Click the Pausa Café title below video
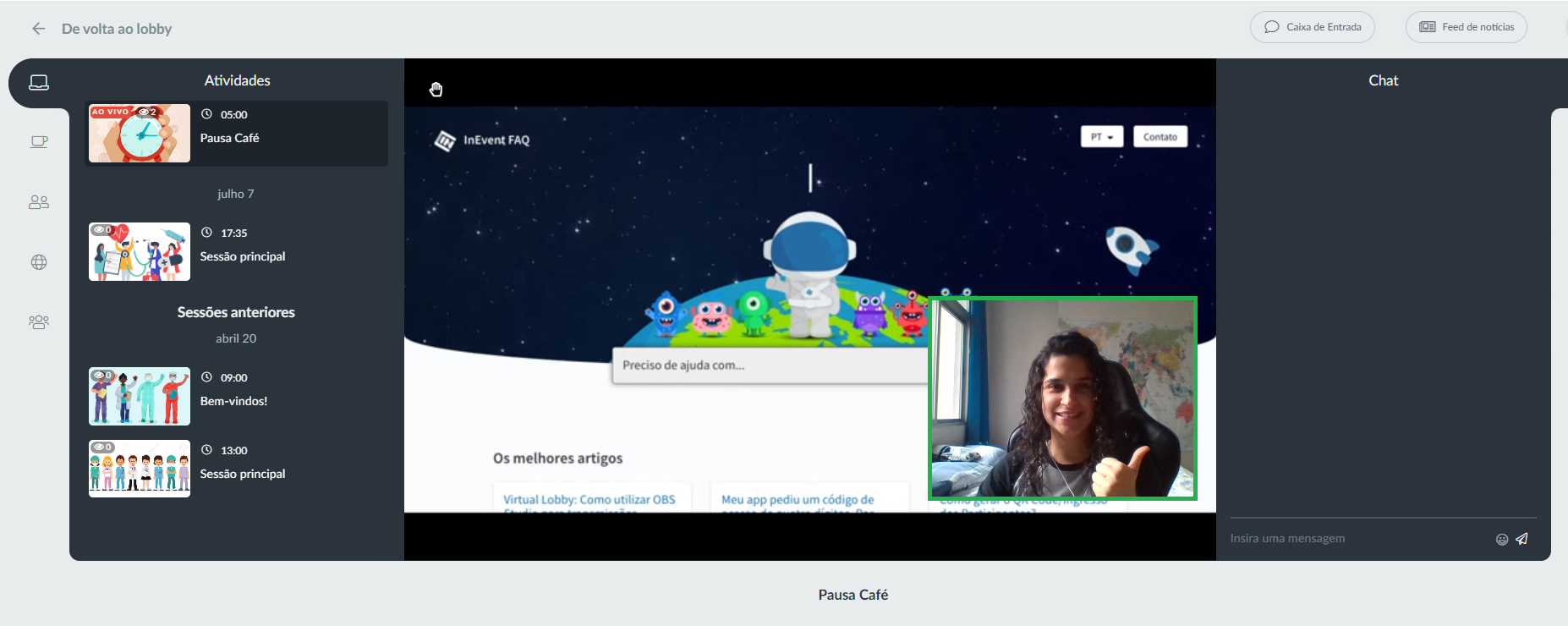1568x626 pixels. click(853, 595)
